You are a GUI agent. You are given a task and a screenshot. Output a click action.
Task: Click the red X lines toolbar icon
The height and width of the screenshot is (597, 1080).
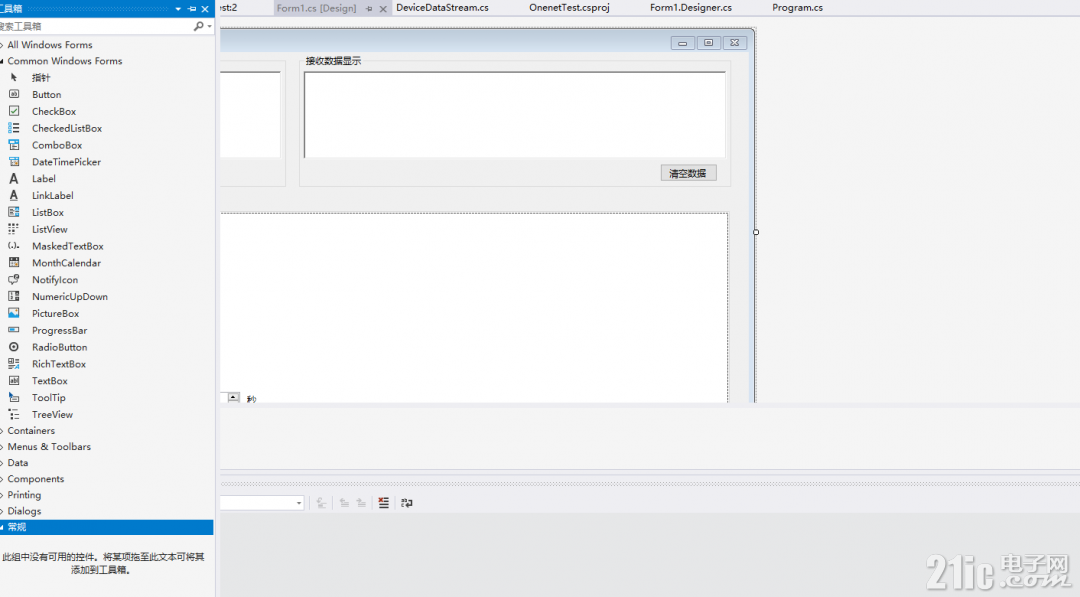click(384, 503)
